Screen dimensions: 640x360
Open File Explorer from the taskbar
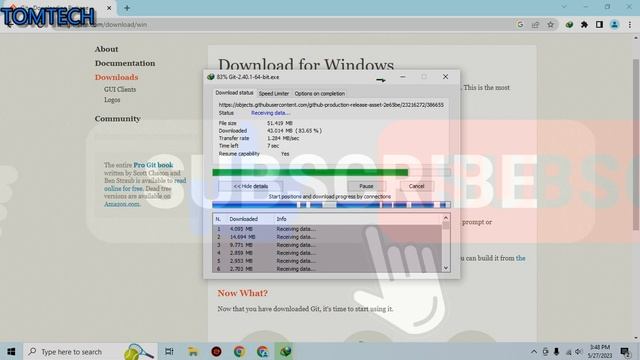193,351
